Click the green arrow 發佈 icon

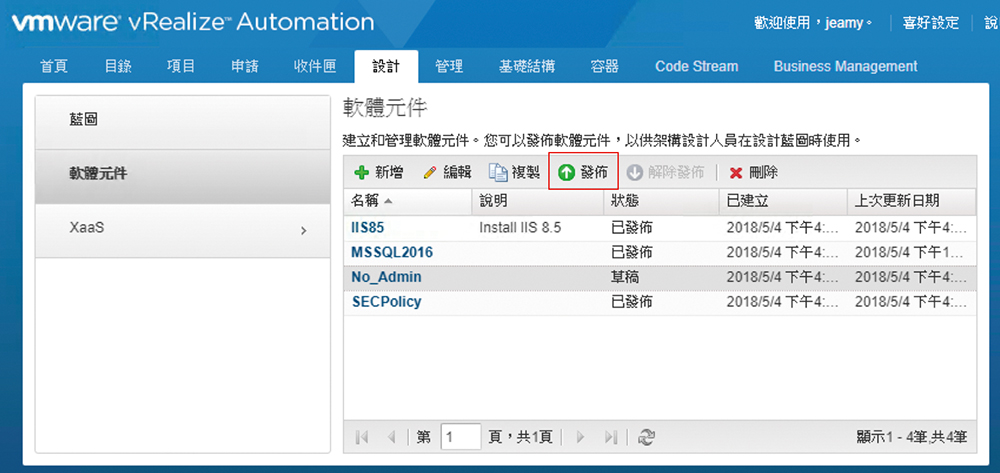[566, 173]
